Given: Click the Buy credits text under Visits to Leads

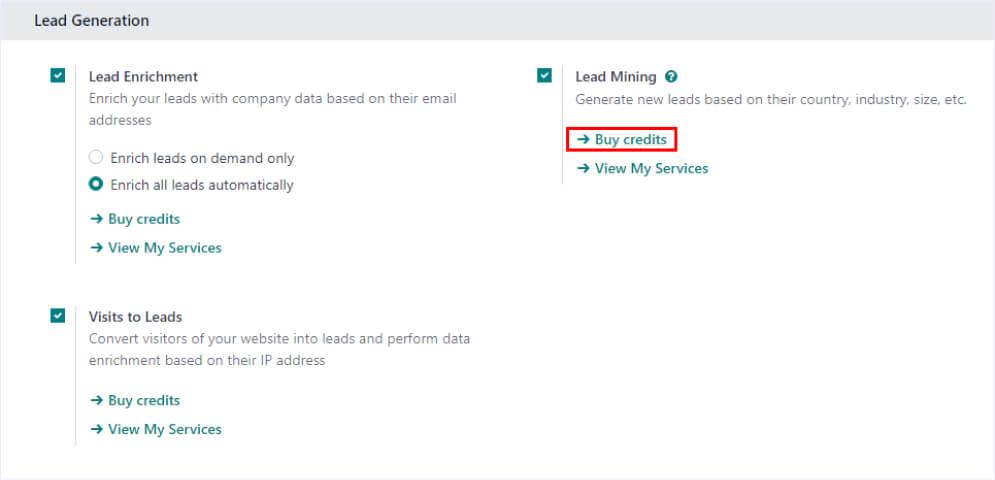Looking at the screenshot, I should (144, 400).
